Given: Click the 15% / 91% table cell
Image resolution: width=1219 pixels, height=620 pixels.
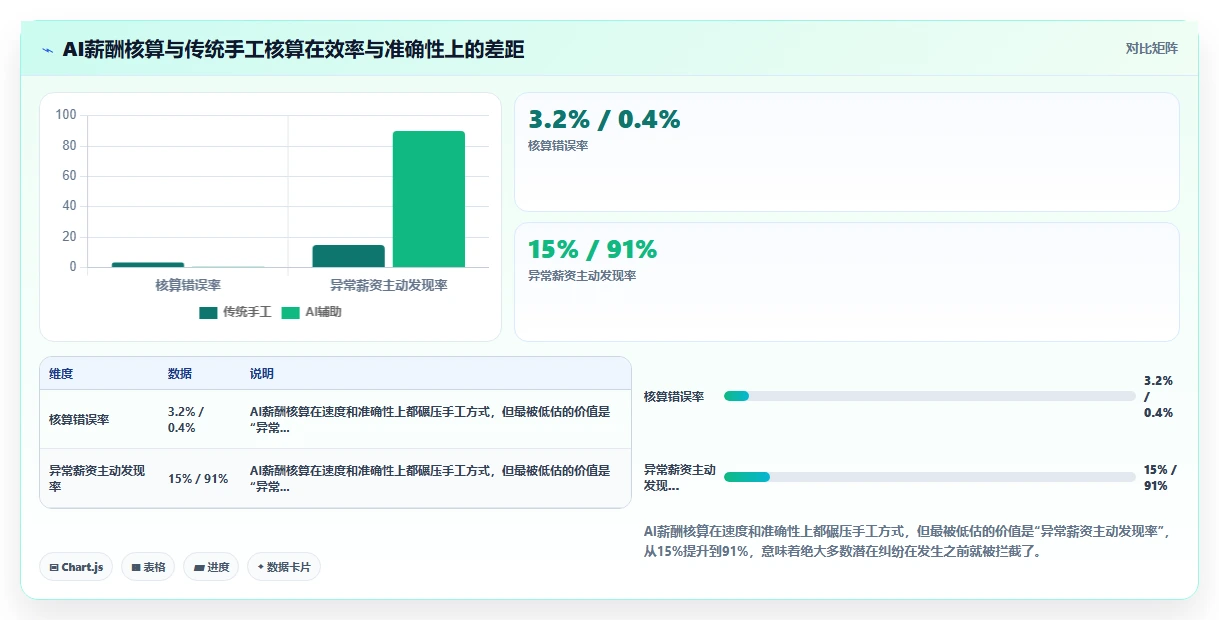Looking at the screenshot, I should coord(198,478).
